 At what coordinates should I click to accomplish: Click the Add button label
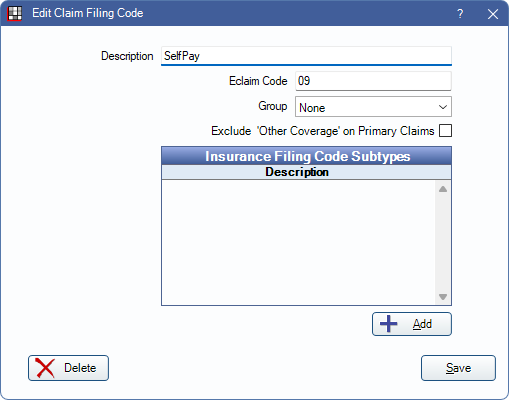coord(422,324)
